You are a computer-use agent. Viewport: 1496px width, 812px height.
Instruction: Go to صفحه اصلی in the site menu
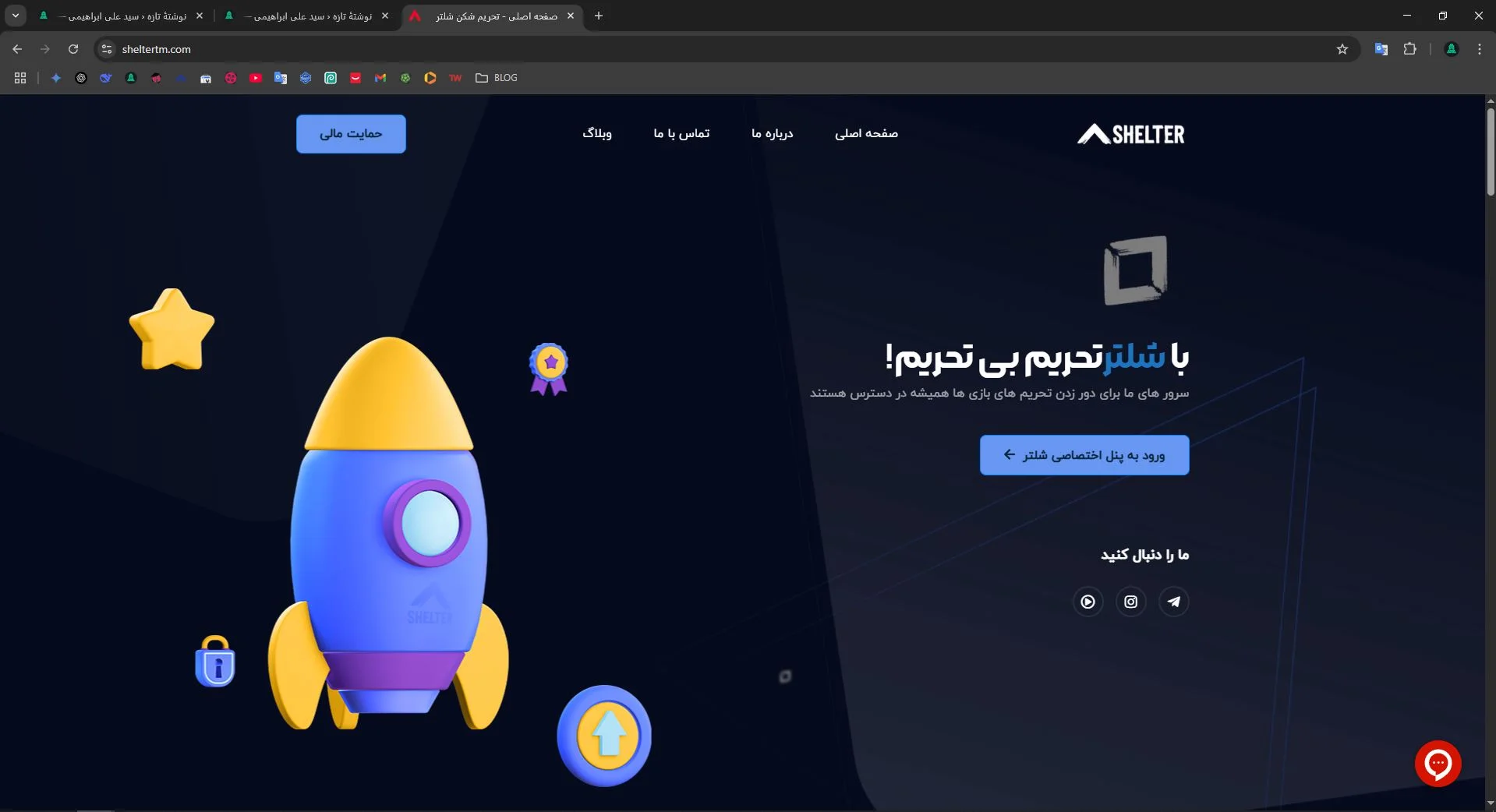coord(866,134)
